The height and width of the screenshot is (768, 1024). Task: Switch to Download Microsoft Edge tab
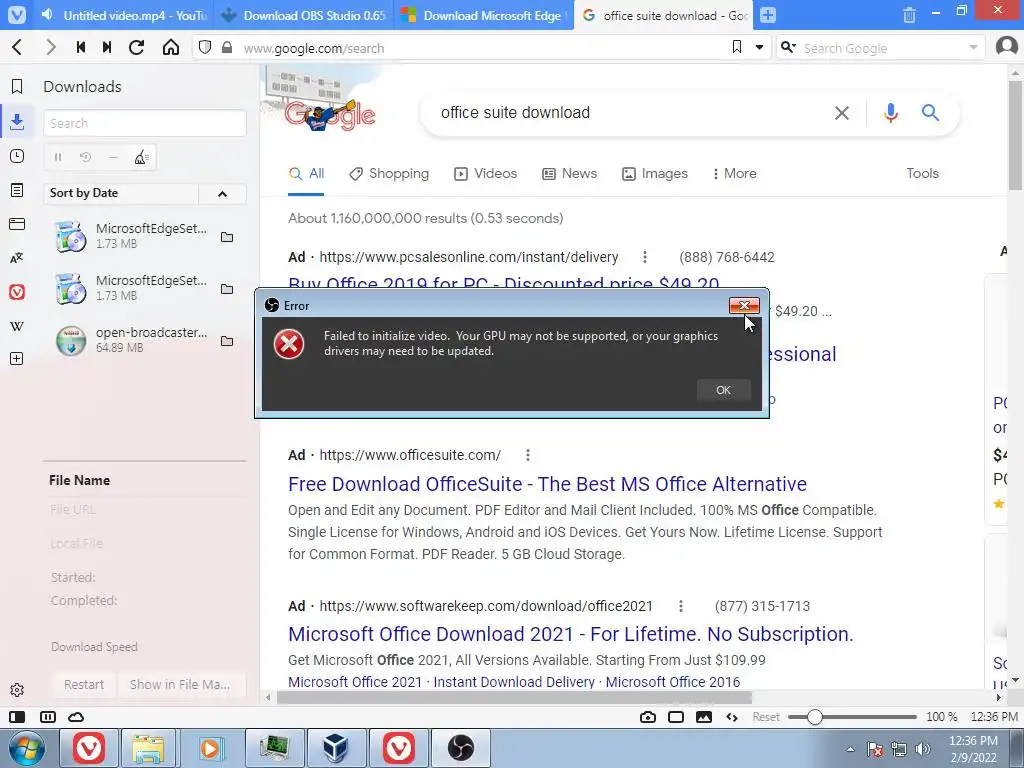point(484,15)
